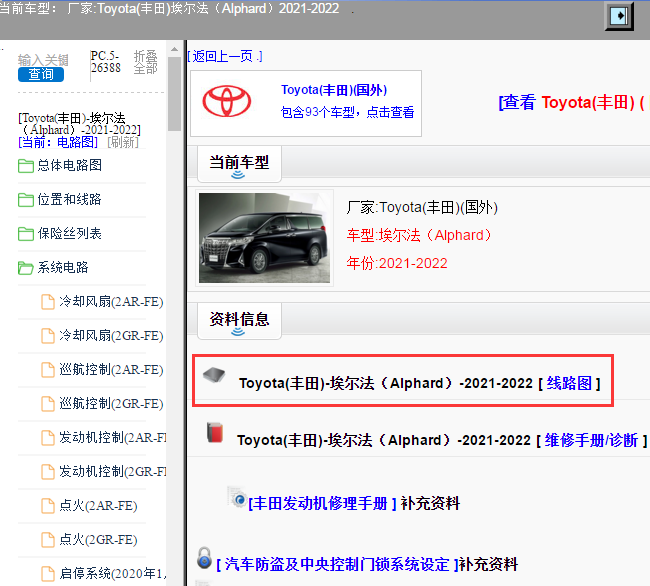Click the black Alphard vehicle thumbnail
The width and height of the screenshot is (650, 586).
pos(264,238)
